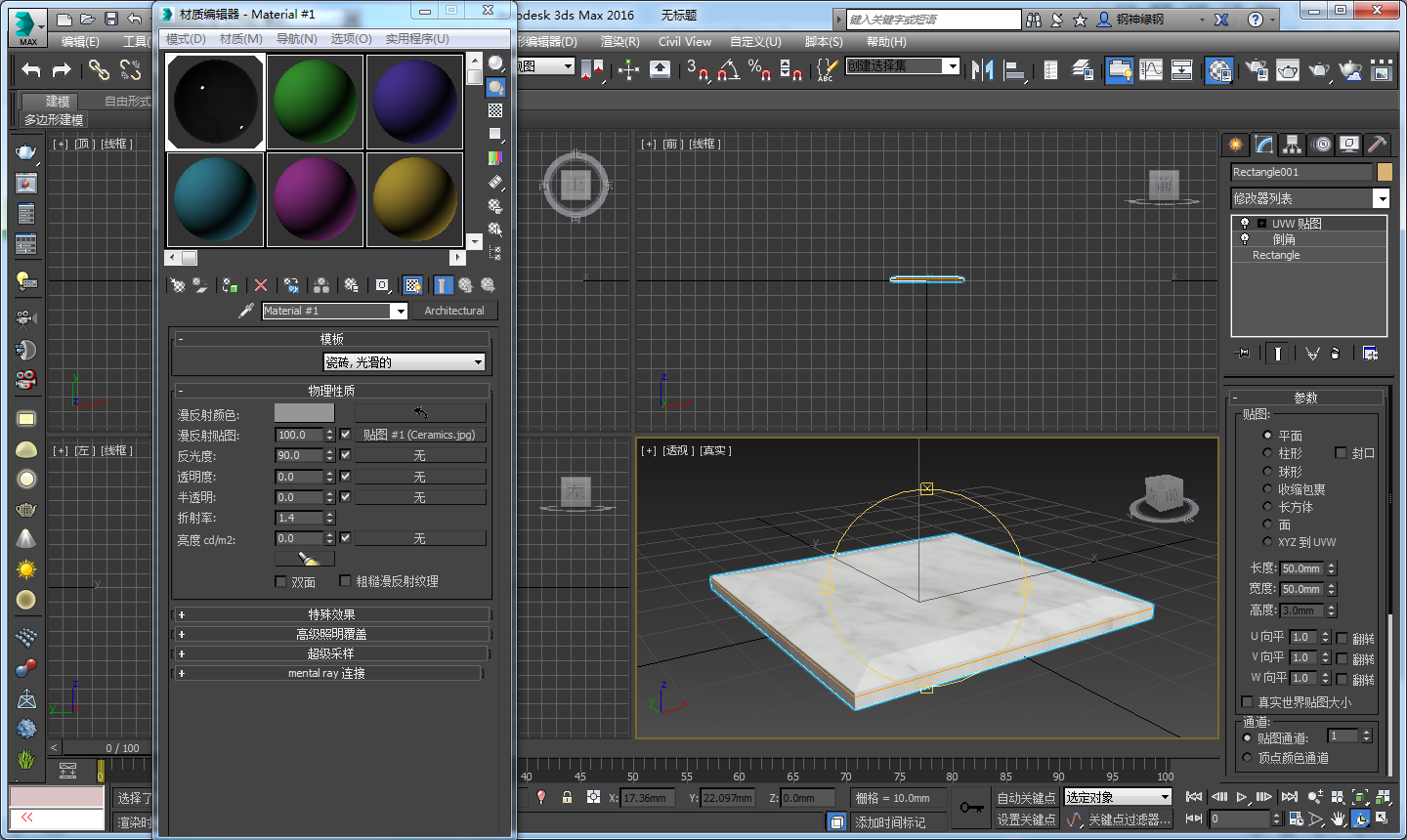Open the Utilities hammer panel tab

coord(1377,145)
